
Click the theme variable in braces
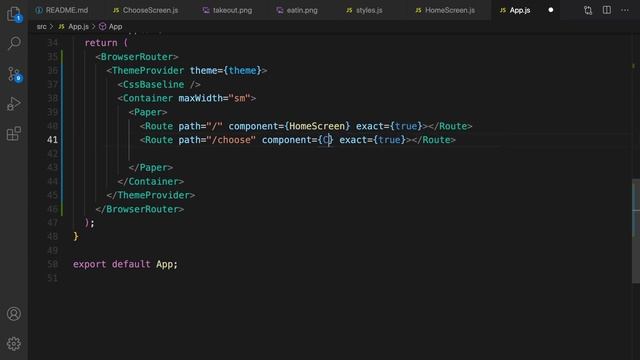242,71
